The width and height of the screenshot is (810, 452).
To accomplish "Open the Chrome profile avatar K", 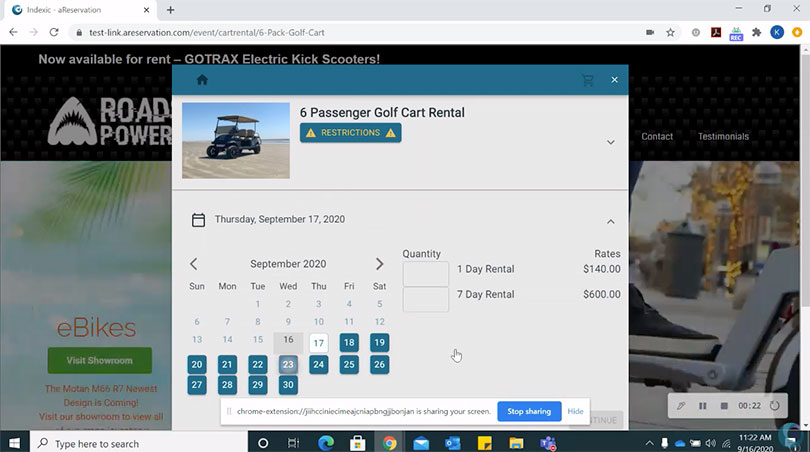I will 777,33.
